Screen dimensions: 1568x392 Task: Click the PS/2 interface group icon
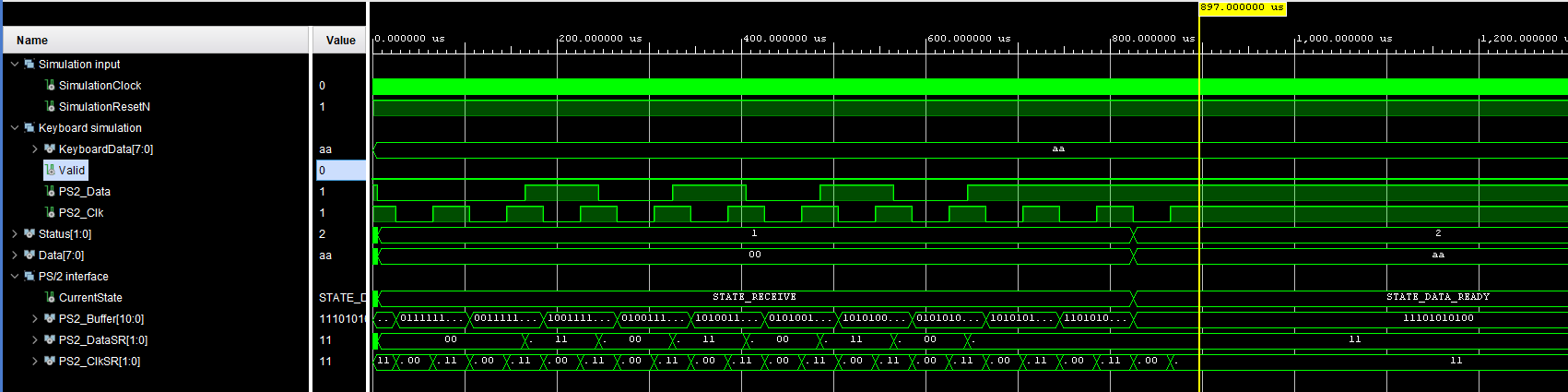29,276
